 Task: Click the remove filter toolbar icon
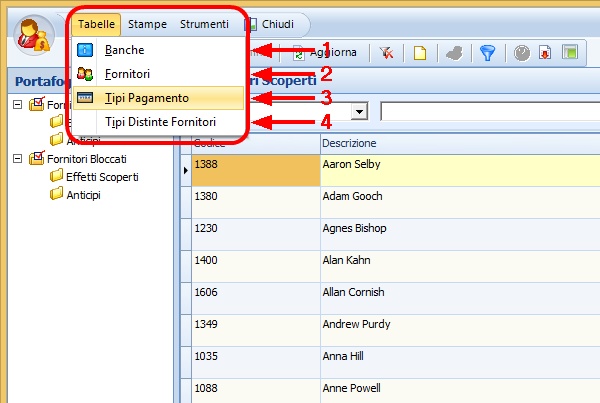click(385, 53)
